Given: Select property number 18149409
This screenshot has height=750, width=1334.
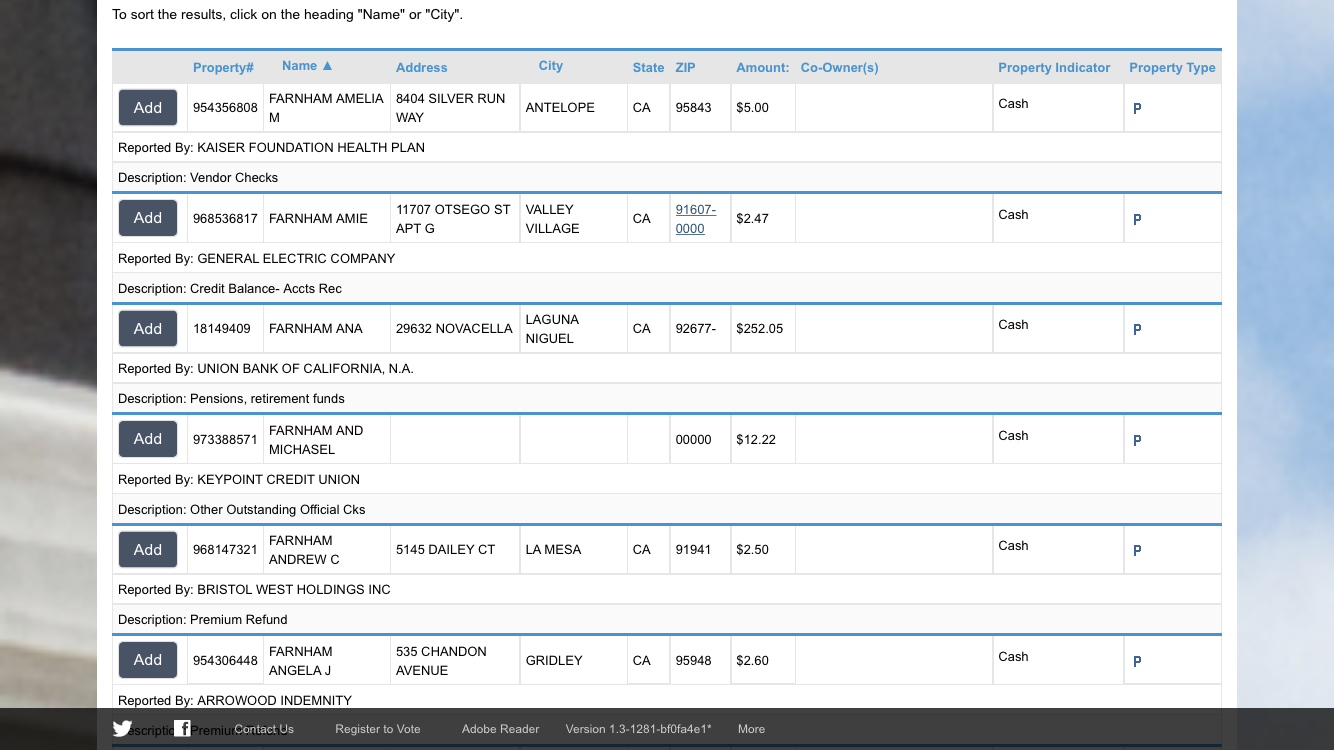Looking at the screenshot, I should 222,329.
